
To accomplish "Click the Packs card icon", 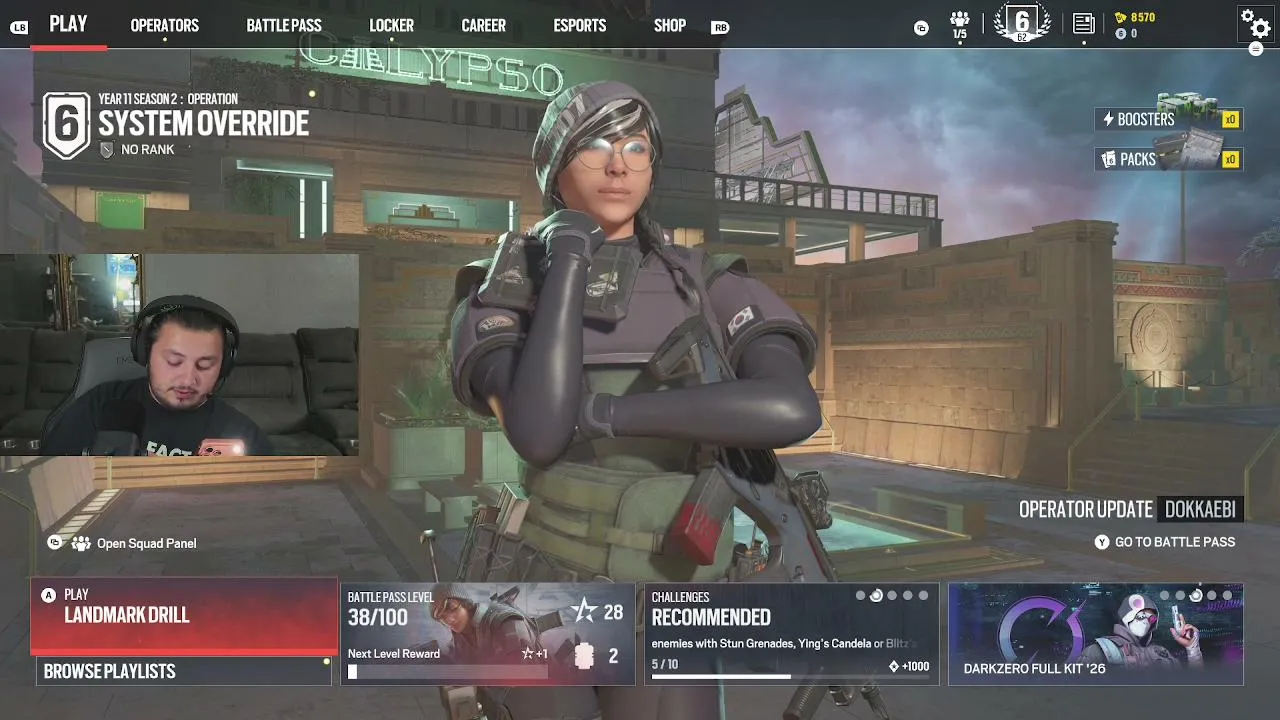I will [x=1108, y=159].
